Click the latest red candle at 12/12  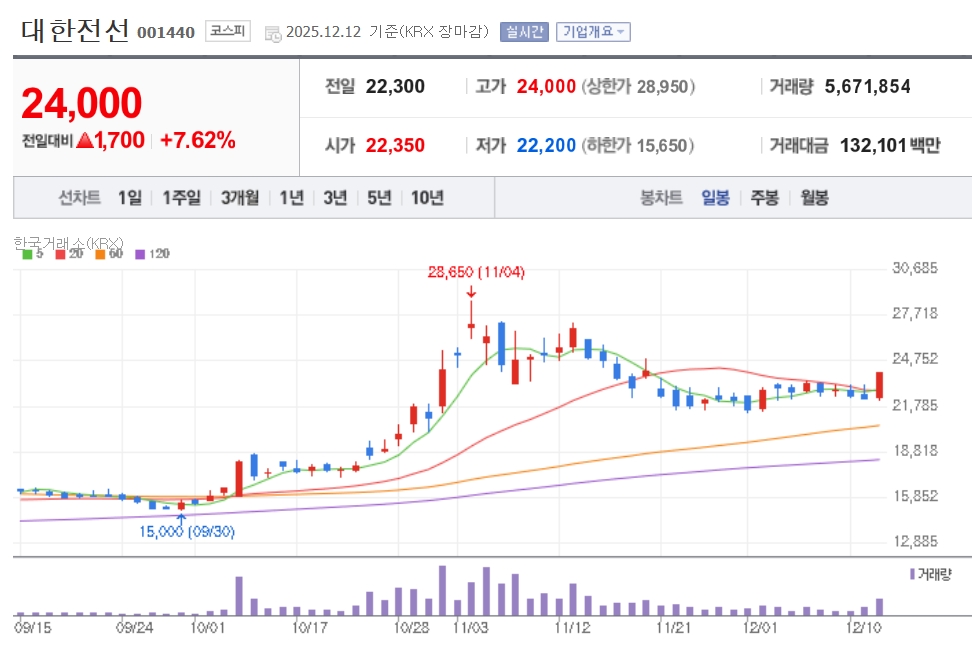point(879,385)
